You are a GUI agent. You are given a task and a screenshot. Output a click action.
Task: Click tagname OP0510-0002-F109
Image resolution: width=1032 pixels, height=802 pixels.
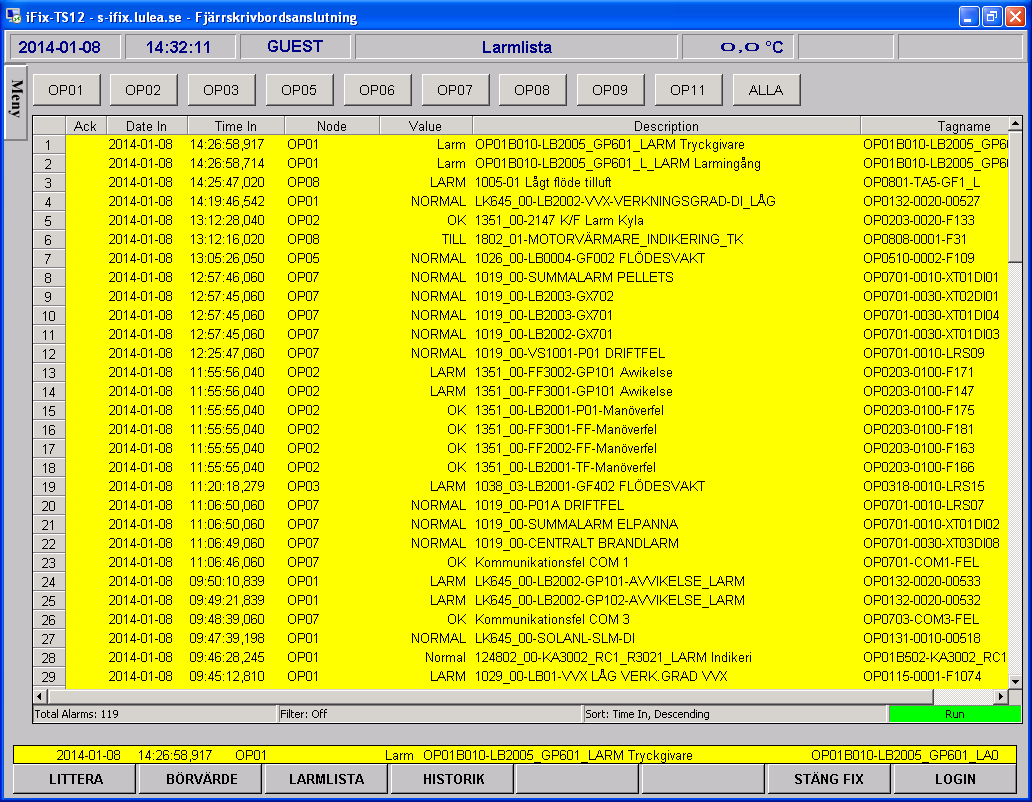click(x=919, y=259)
